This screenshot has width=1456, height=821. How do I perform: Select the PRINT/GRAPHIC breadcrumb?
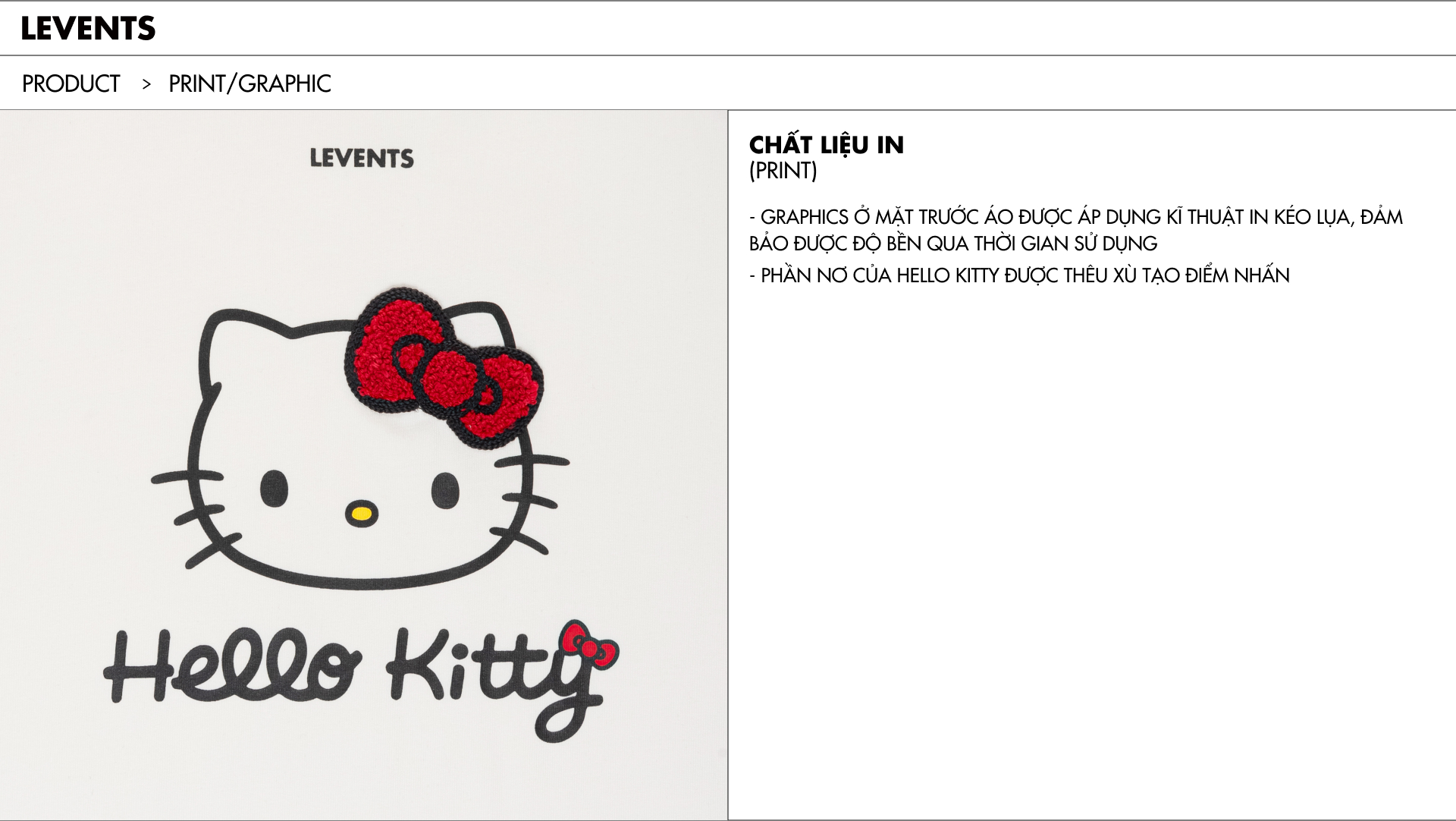click(249, 83)
